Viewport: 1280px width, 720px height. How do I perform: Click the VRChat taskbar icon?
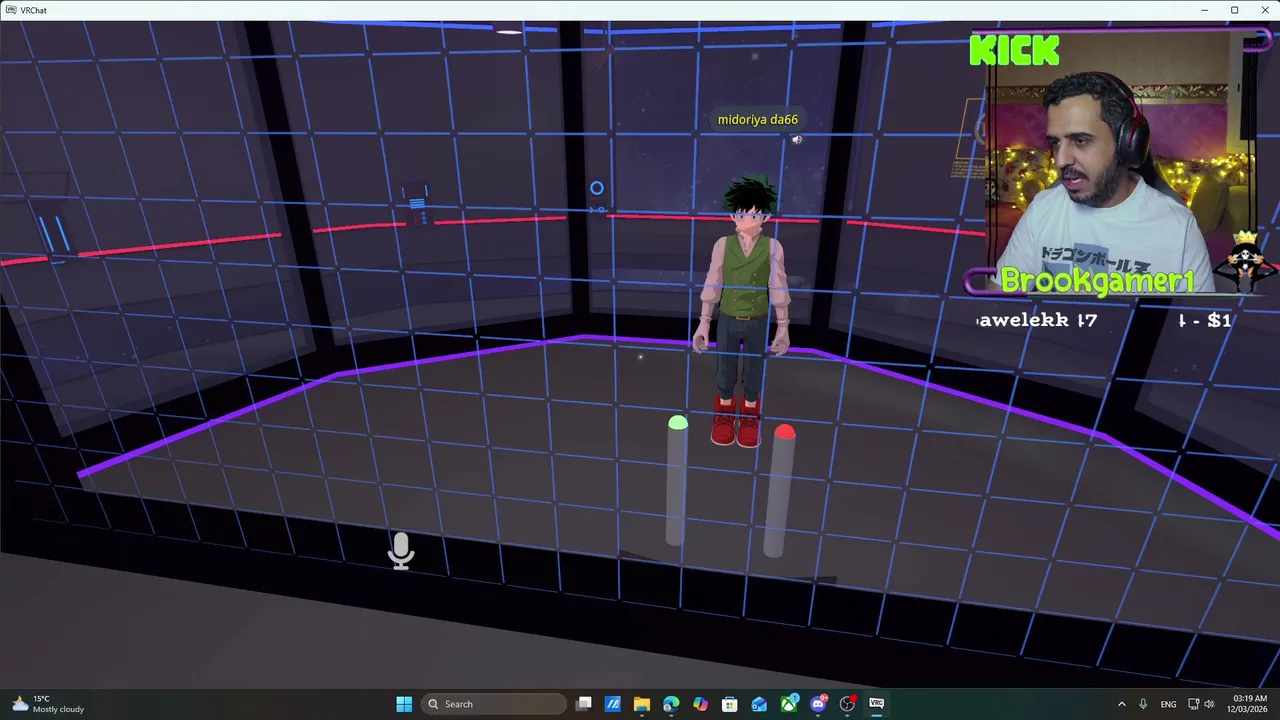(x=877, y=704)
